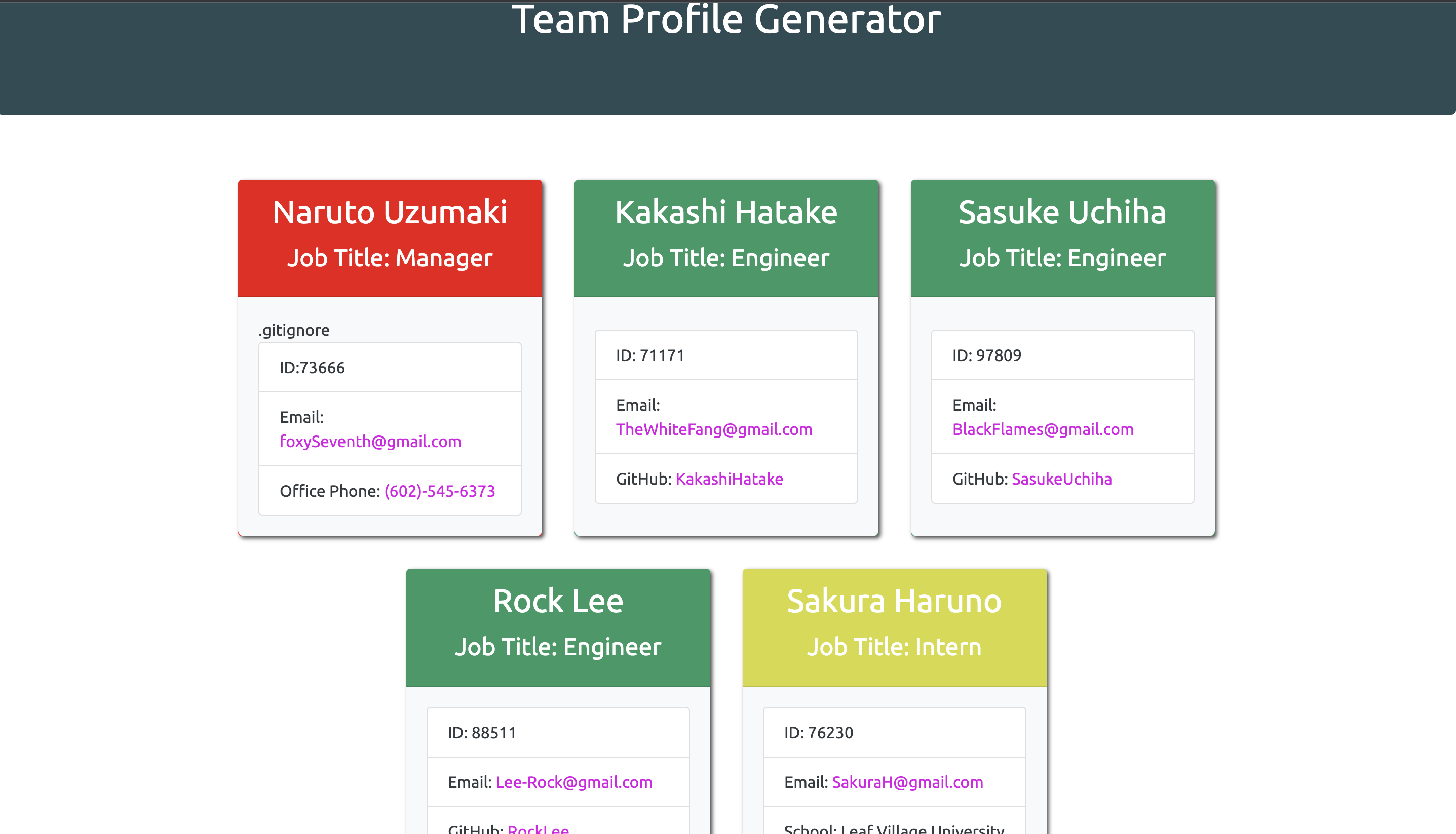Open Lee-Rock@gmail.com email link
1456x834 pixels.
pyautogui.click(x=573, y=782)
